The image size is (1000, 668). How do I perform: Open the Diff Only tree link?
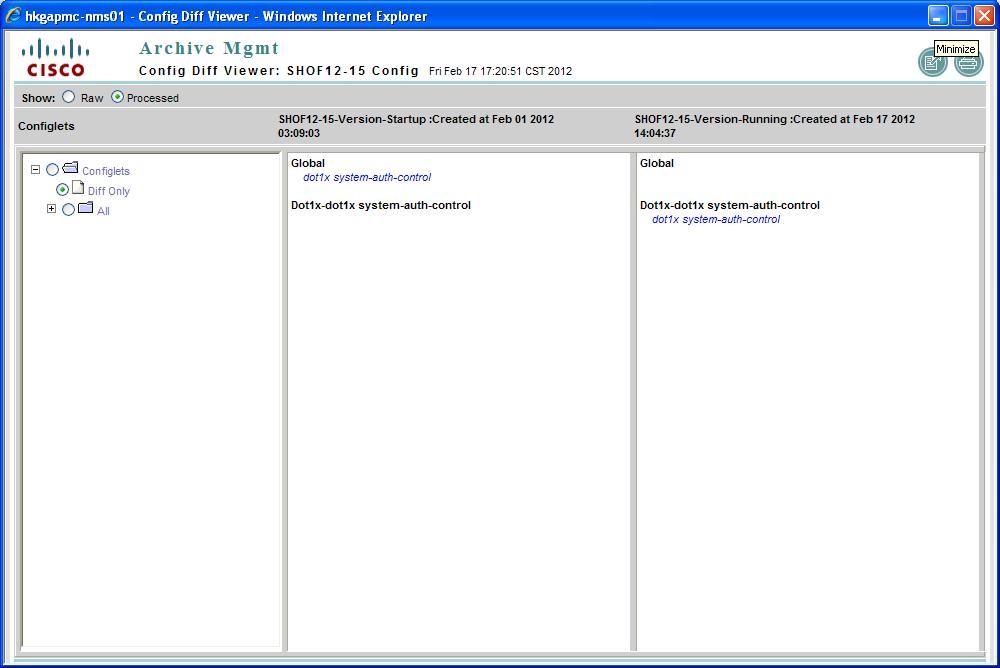[x=109, y=191]
